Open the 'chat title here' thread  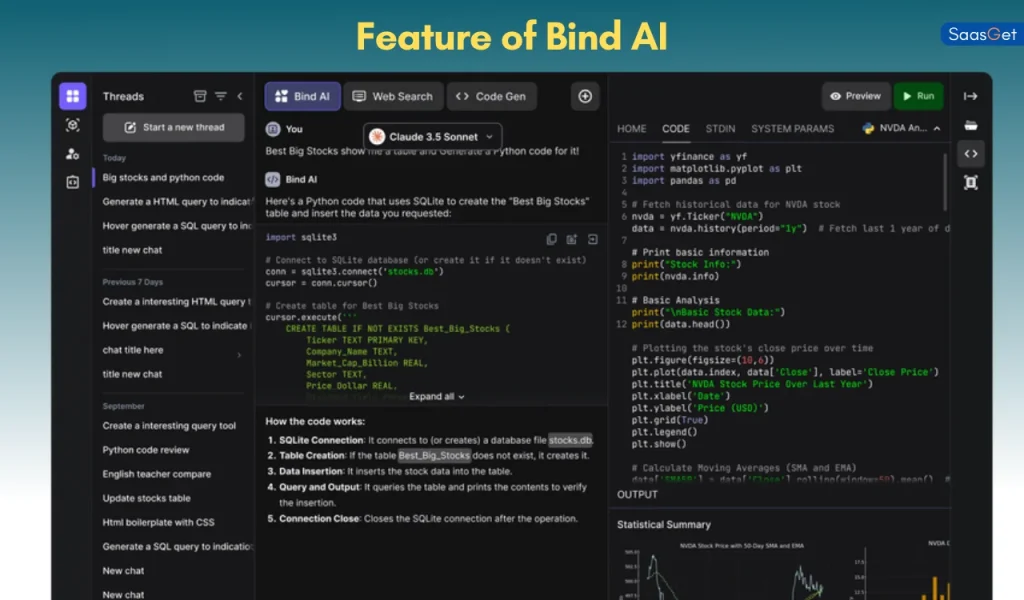click(133, 350)
